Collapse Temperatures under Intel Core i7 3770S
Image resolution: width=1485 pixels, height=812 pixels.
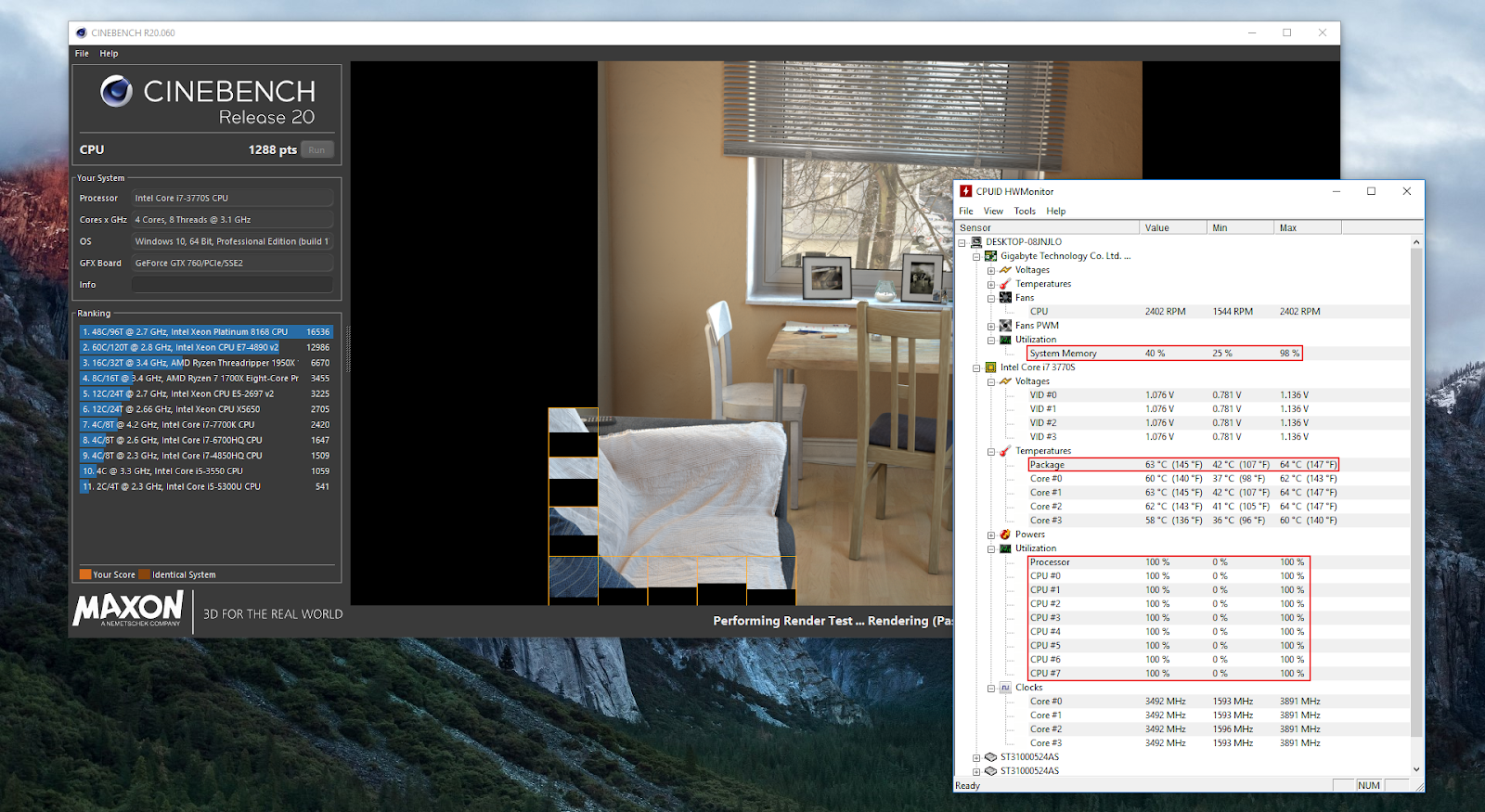coord(991,451)
